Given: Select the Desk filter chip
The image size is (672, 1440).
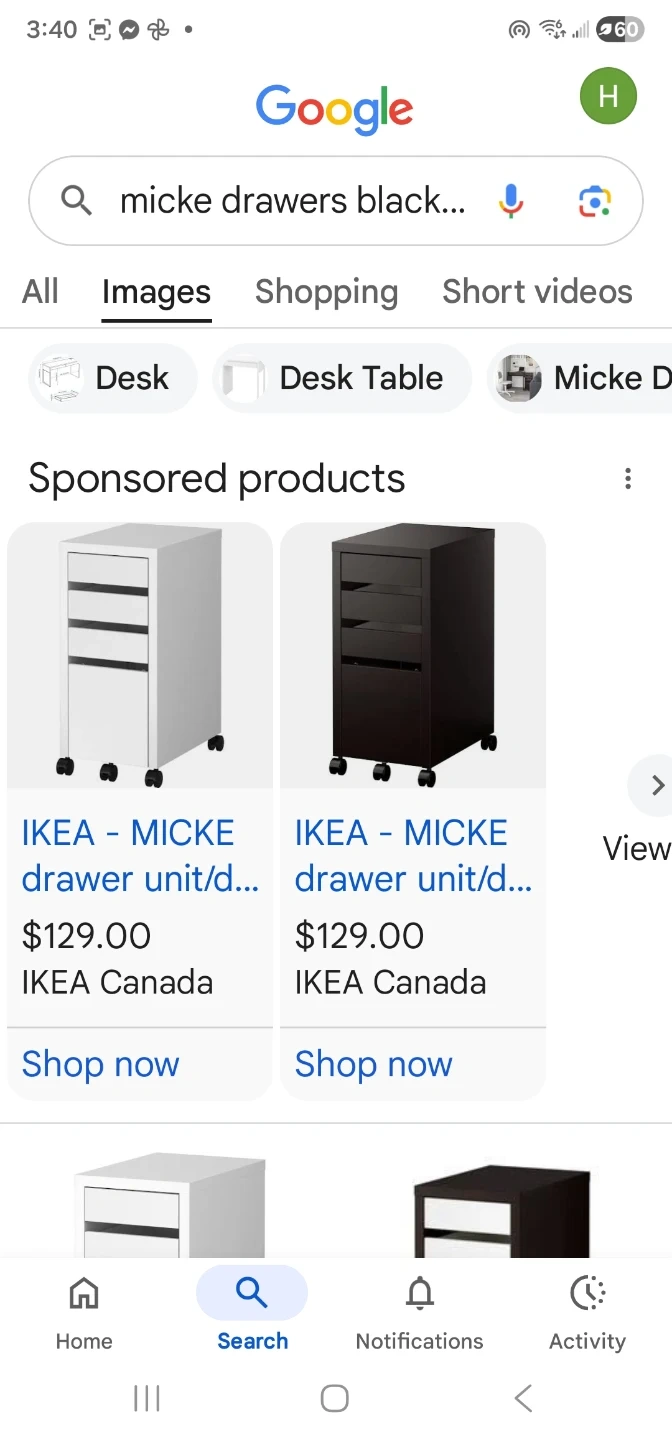Looking at the screenshot, I should coord(113,378).
